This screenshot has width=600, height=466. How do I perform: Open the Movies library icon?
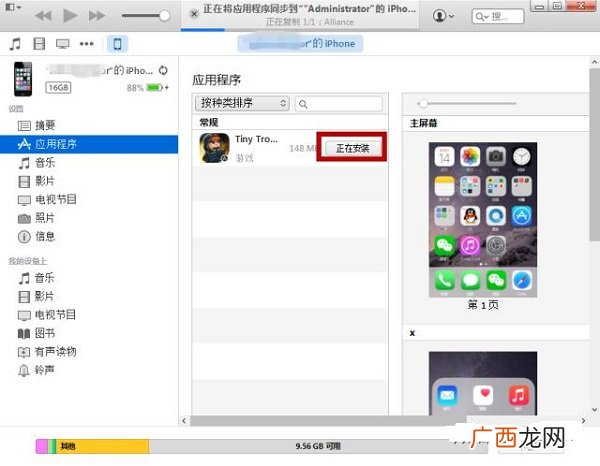(39, 44)
